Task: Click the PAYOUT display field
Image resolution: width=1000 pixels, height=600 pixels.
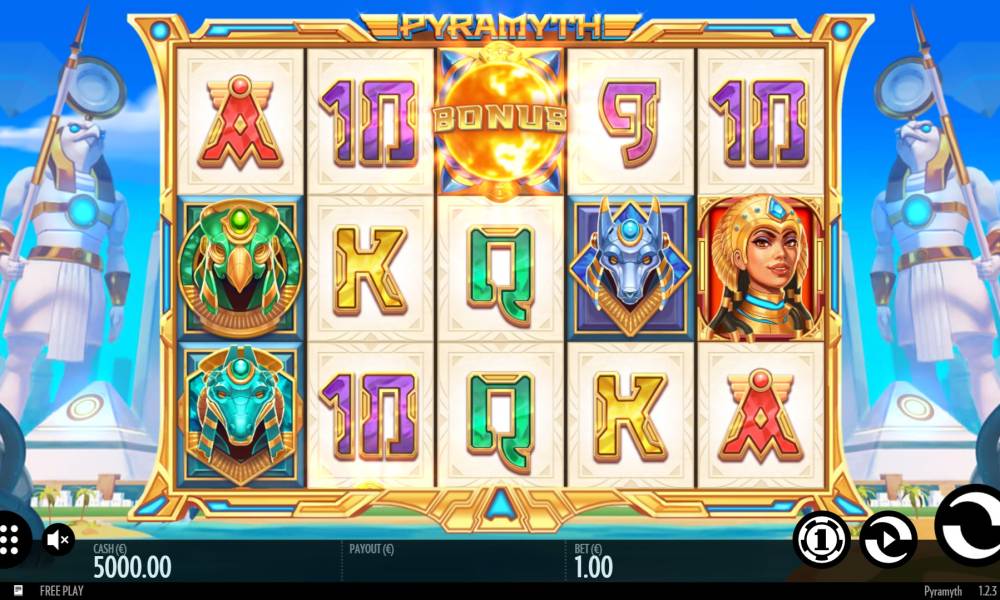Action: coord(453,560)
